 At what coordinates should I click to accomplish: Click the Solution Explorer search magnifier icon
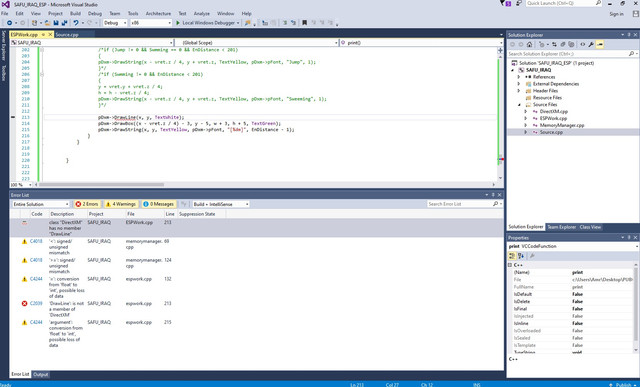(x=631, y=54)
